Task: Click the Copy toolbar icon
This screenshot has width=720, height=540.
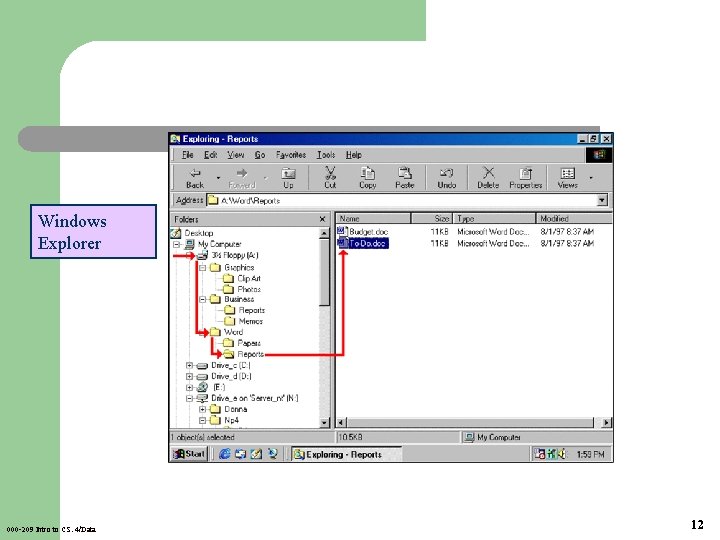Action: (367, 178)
